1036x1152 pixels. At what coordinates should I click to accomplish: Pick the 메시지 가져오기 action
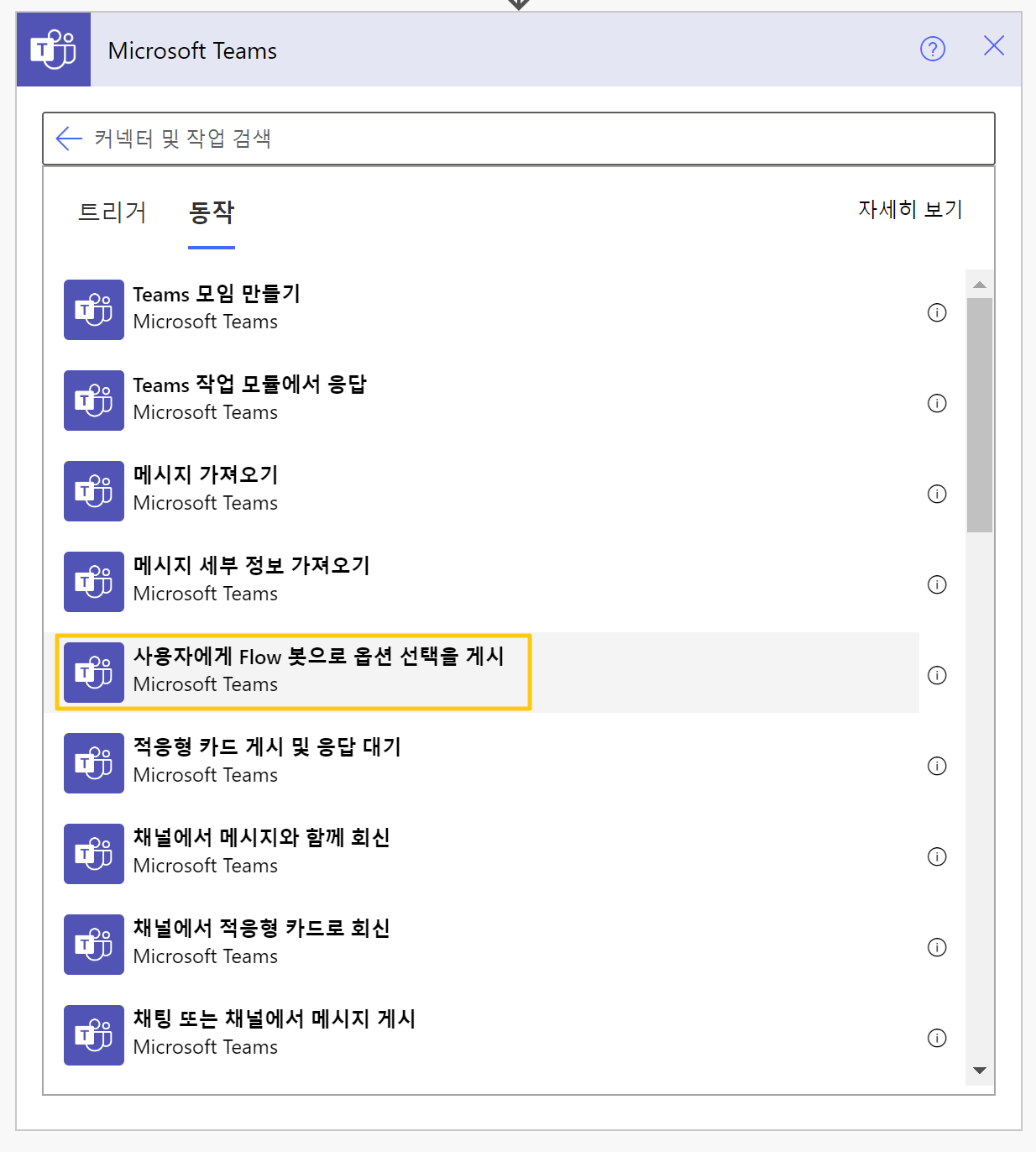coord(483,491)
